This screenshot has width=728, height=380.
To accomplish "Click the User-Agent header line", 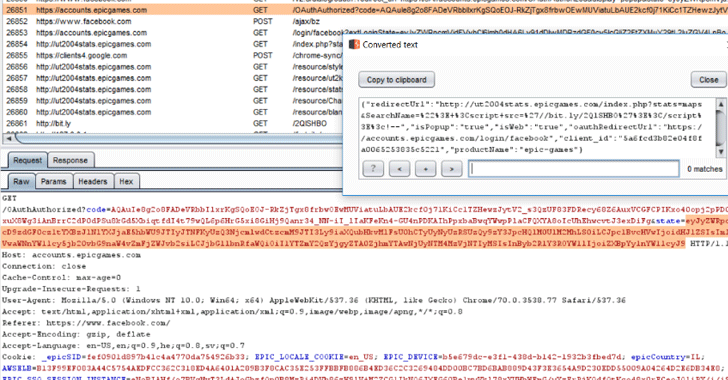I will (314, 300).
